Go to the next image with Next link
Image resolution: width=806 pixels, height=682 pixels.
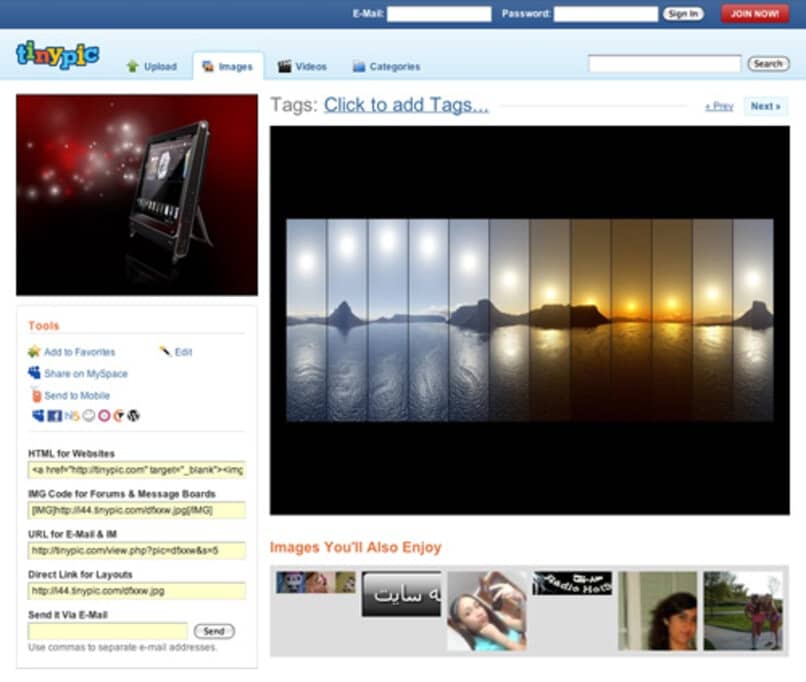[763, 106]
